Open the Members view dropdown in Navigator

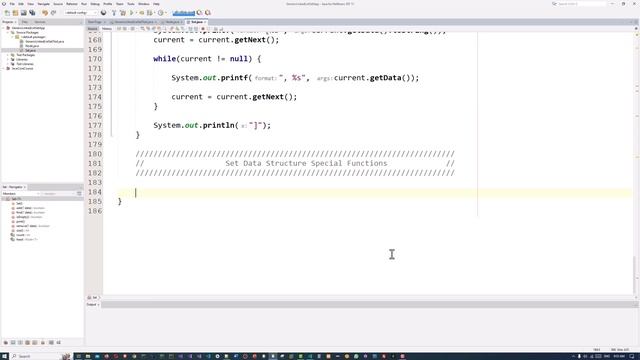21,193
